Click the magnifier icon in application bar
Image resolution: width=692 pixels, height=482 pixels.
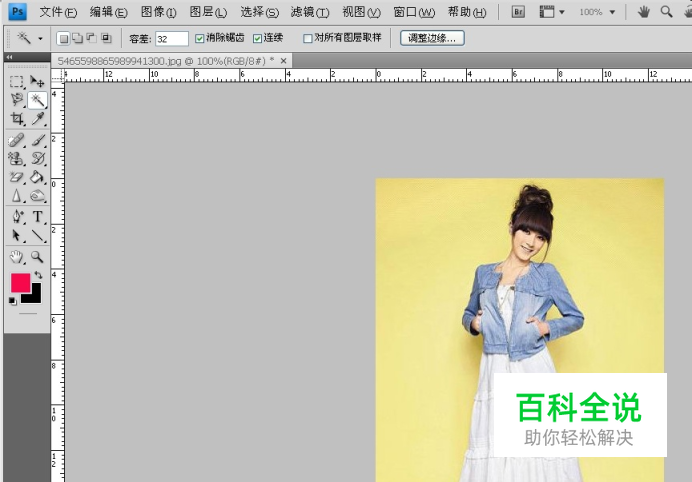pos(666,12)
